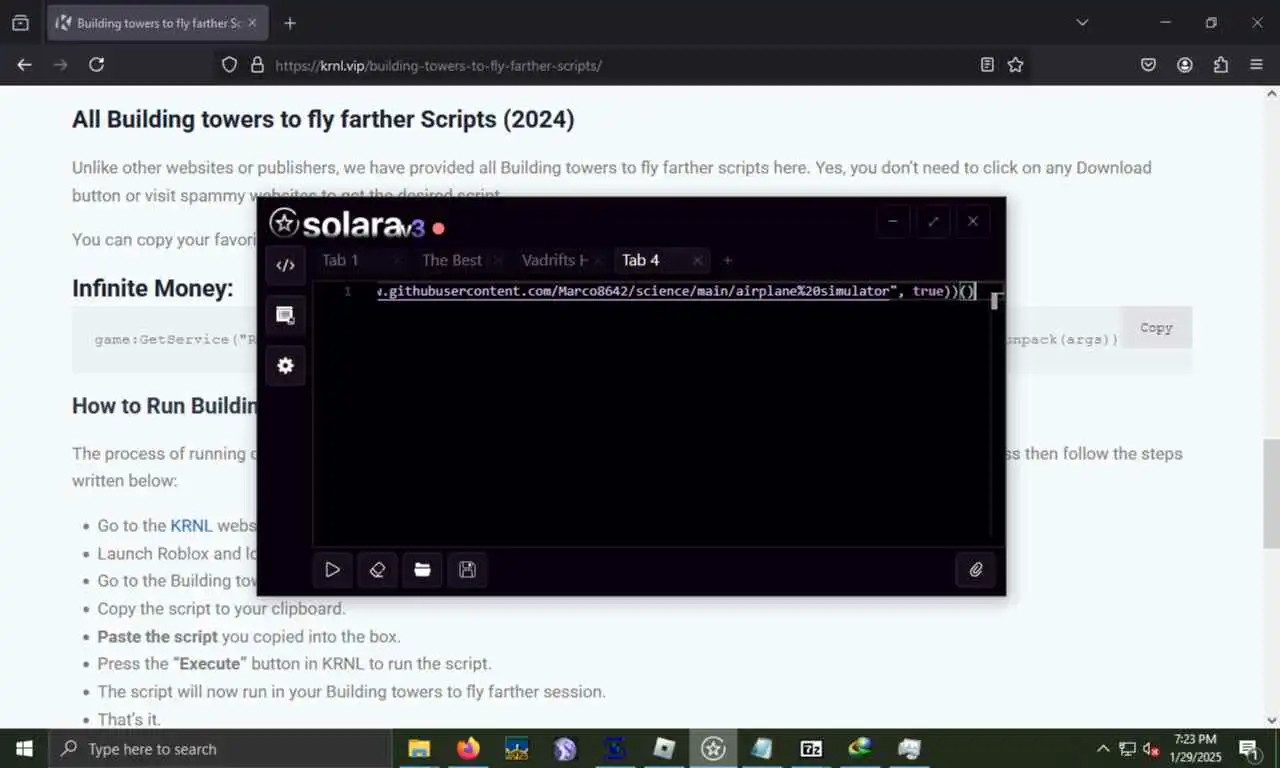Screen dimensions: 1280x768
Task: View site security lock info
Action: pyautogui.click(x=257, y=65)
